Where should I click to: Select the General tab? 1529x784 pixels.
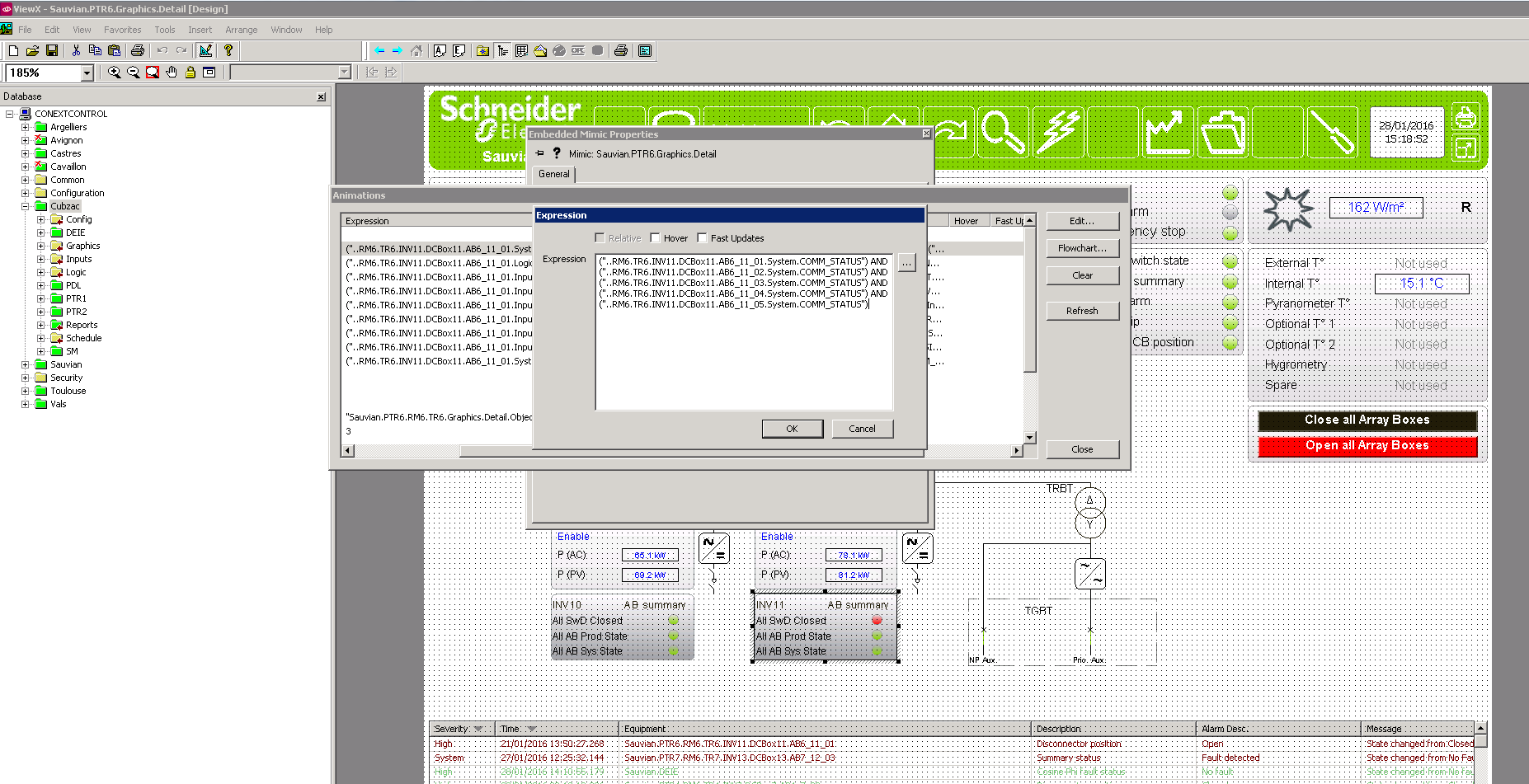tap(553, 174)
